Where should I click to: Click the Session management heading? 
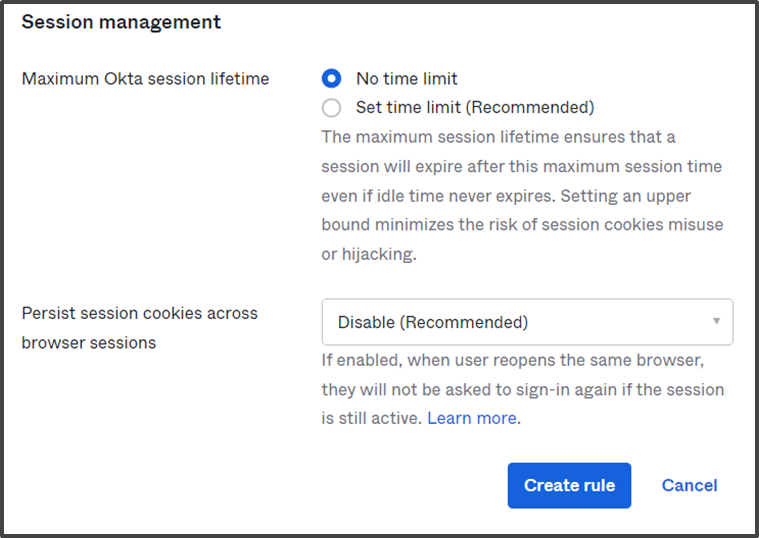click(121, 22)
